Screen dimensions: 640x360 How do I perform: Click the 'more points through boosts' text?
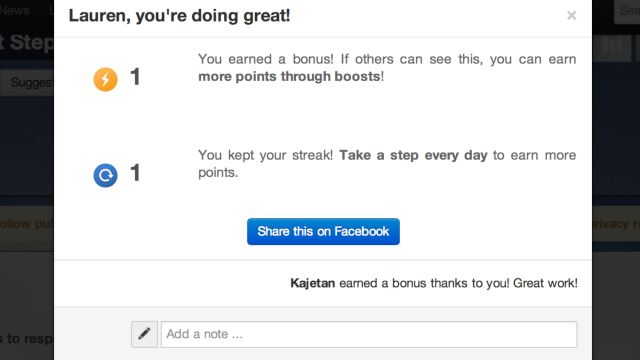[289, 76]
